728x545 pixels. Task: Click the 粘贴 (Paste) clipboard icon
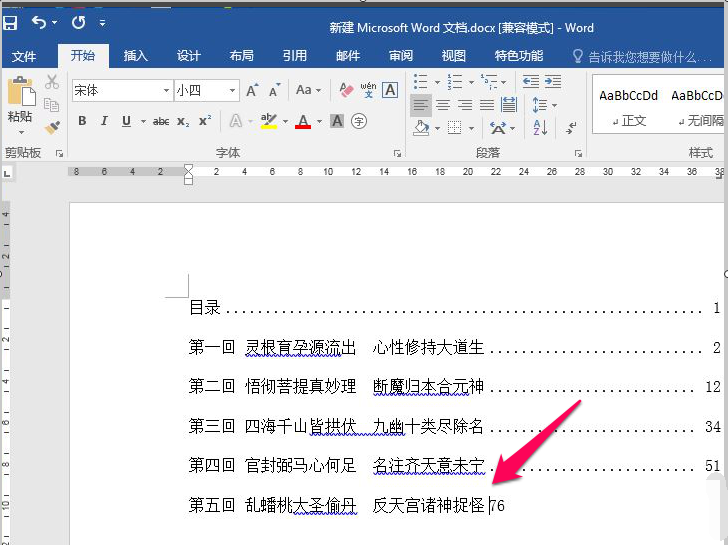[x=21, y=91]
